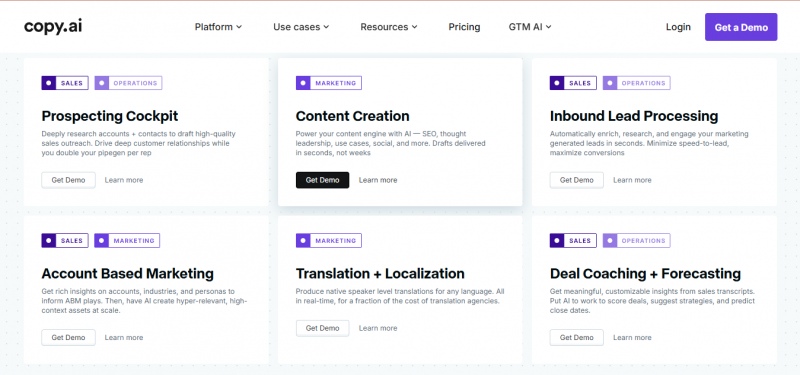
Task: Go to the Pricing page
Action: (x=464, y=27)
